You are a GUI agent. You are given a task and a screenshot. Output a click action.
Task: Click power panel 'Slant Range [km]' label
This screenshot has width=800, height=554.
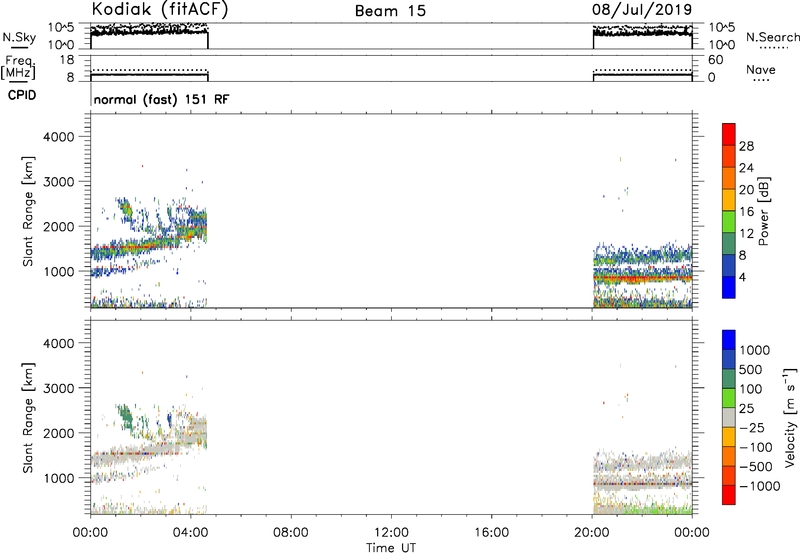28,211
